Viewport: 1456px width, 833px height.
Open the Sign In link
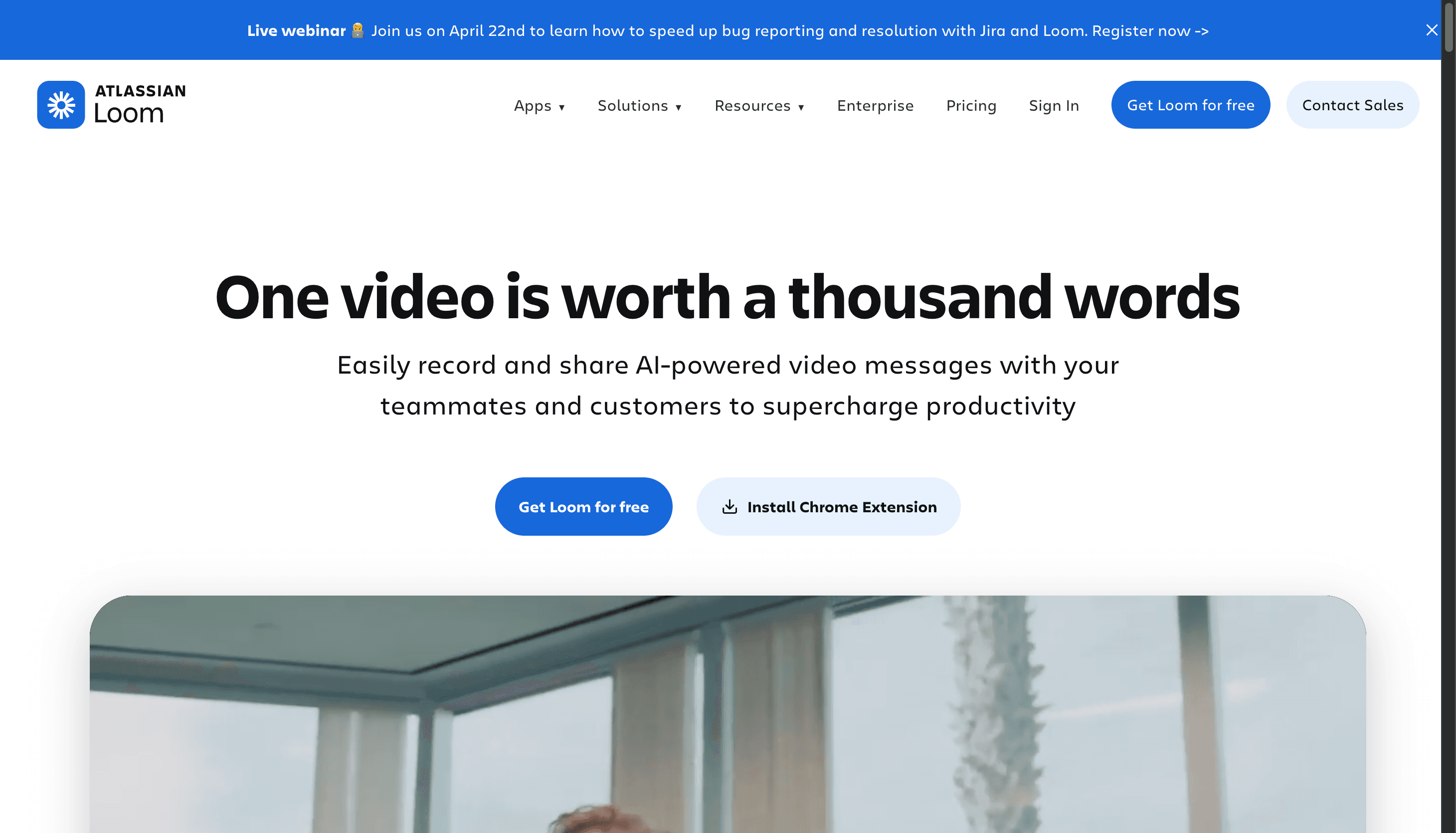(1054, 105)
